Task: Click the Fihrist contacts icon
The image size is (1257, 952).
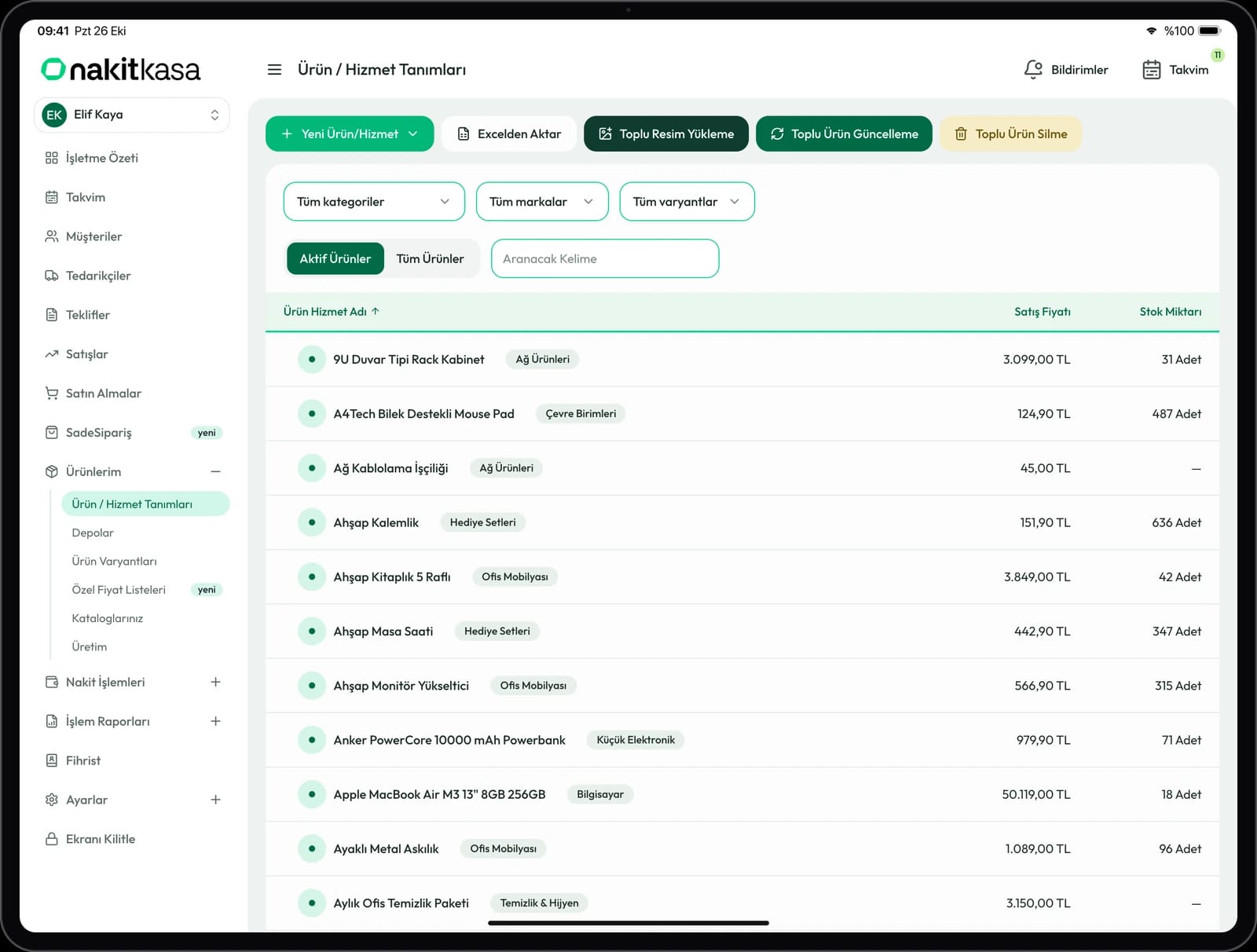Action: [x=52, y=760]
